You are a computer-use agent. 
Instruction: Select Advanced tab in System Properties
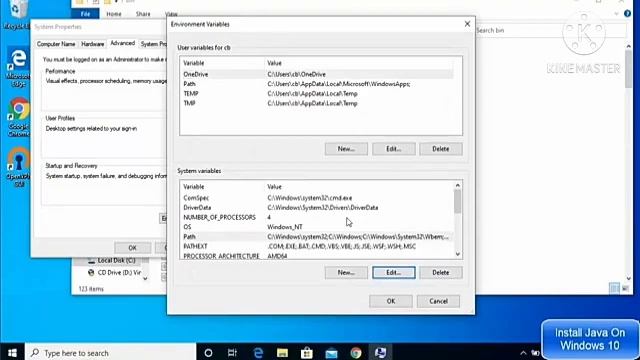click(x=122, y=43)
